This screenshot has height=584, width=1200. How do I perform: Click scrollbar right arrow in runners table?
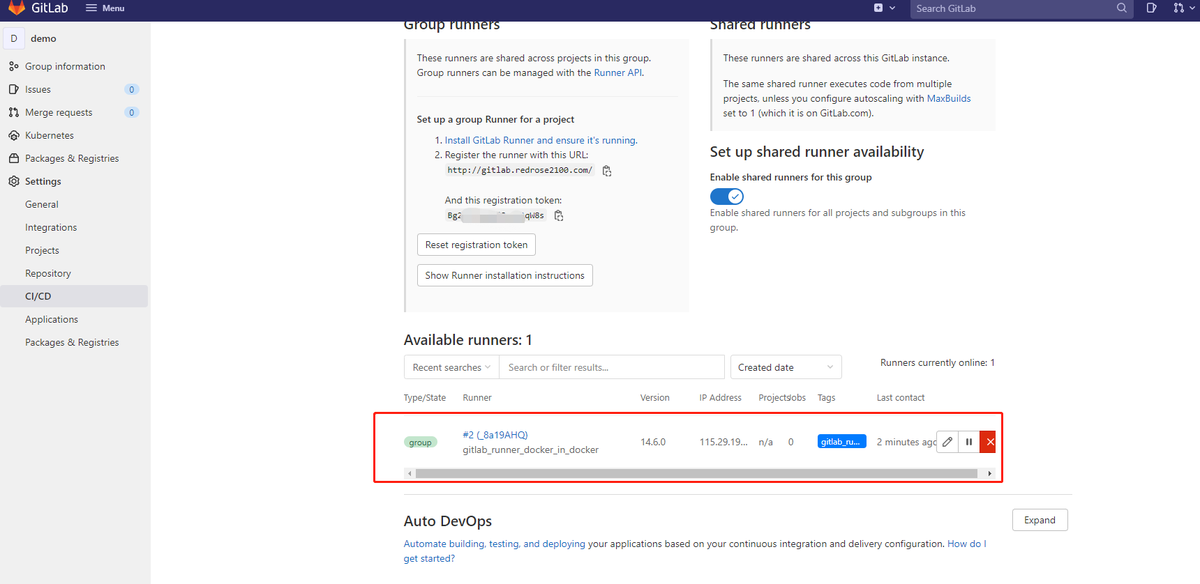(x=990, y=473)
